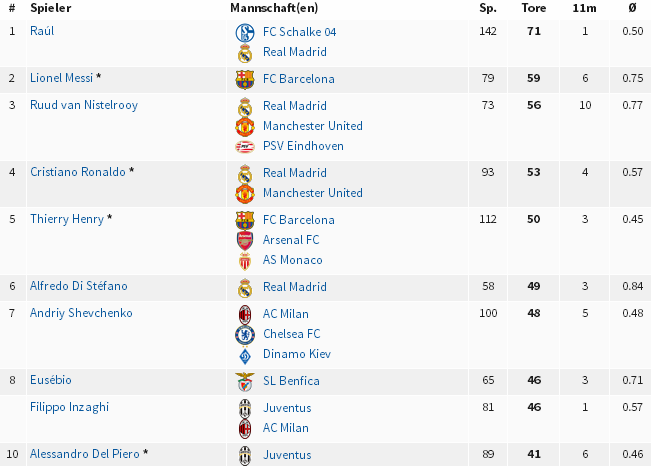This screenshot has height=466, width=651.
Task: Select the Thierry Henry player link
Action: tap(67, 219)
